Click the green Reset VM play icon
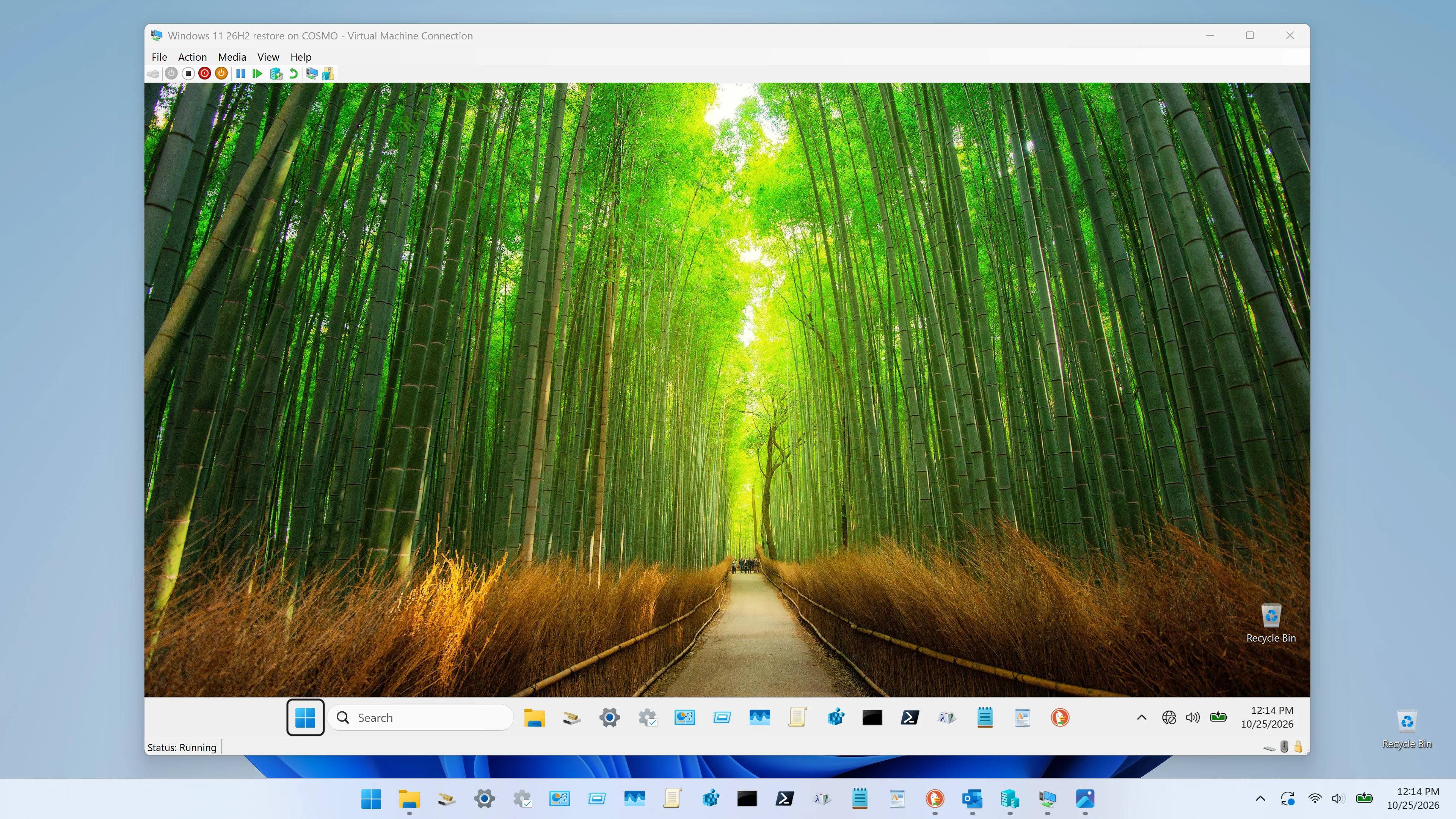 click(x=257, y=74)
